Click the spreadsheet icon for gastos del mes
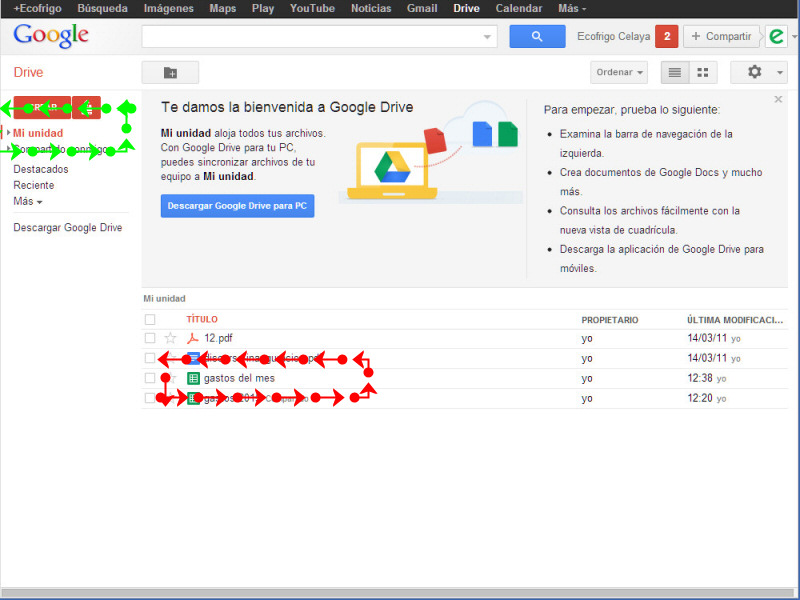800x600 pixels. coord(193,378)
